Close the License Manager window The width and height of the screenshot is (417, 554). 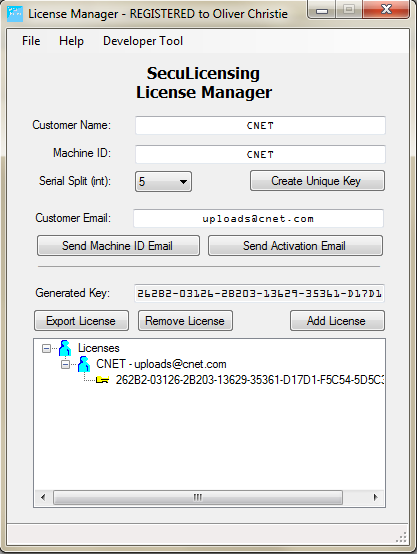tap(386, 10)
